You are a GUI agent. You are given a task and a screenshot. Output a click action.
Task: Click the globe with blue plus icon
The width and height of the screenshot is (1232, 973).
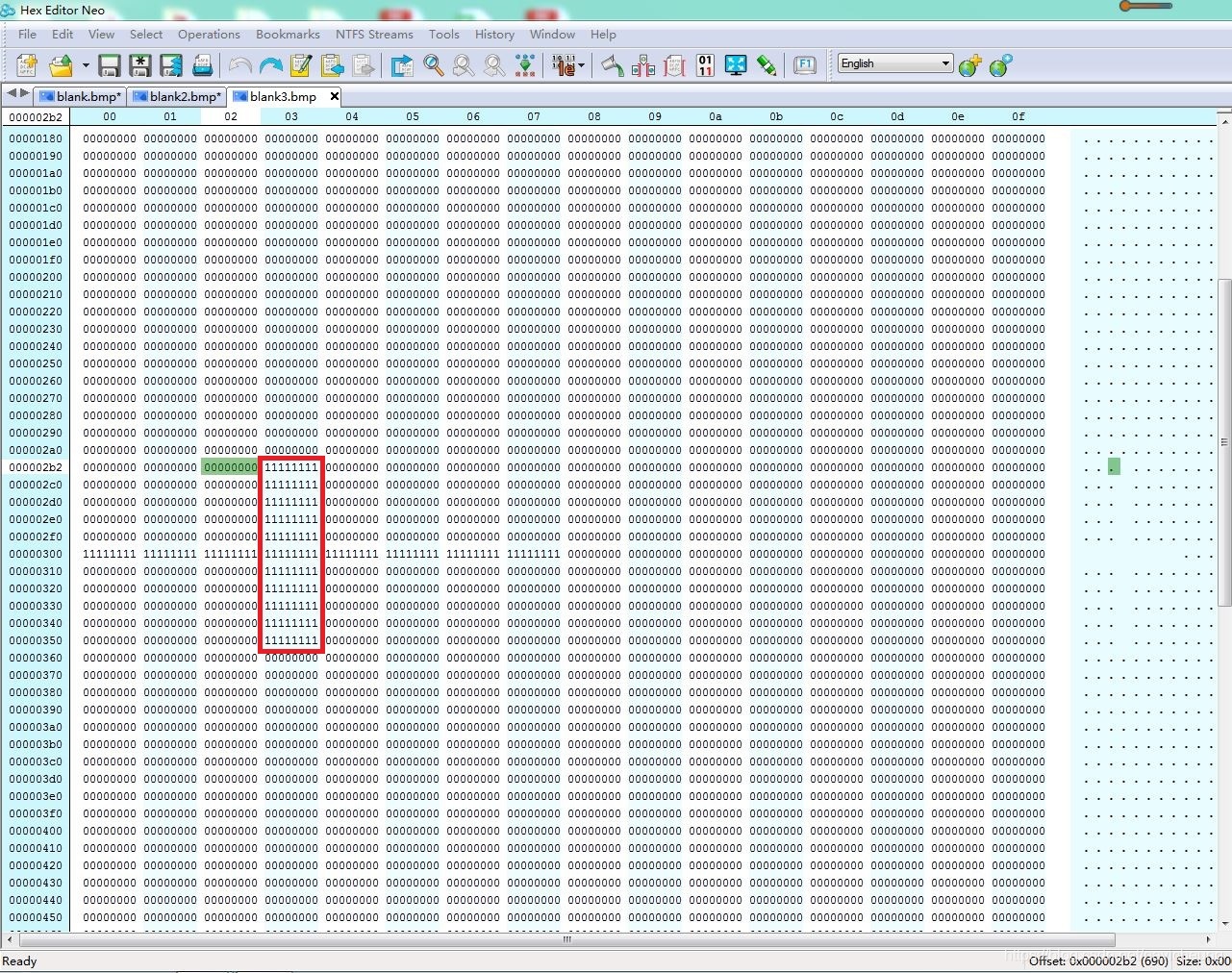click(1001, 65)
